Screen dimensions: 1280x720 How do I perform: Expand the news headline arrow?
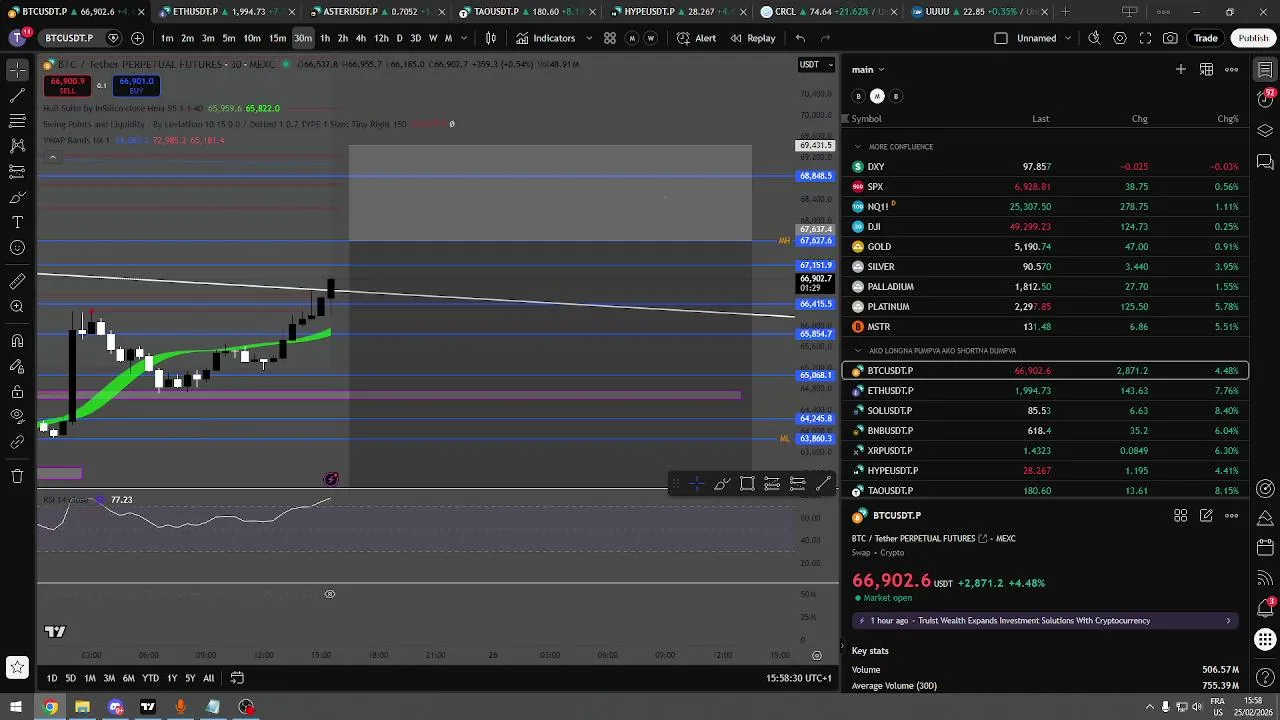click(1228, 621)
